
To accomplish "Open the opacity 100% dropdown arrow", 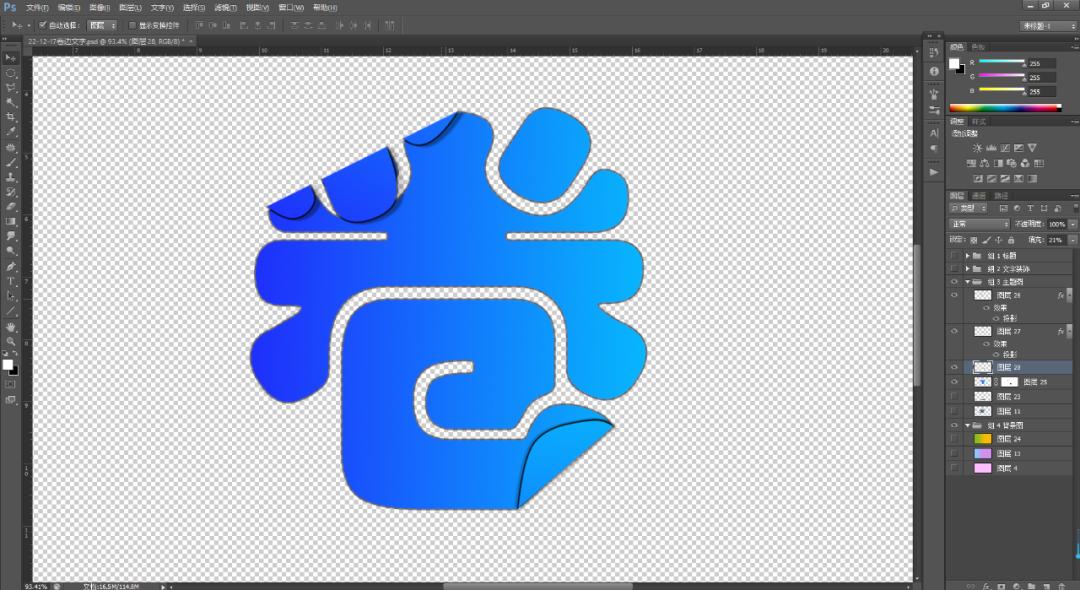I will point(1072,224).
